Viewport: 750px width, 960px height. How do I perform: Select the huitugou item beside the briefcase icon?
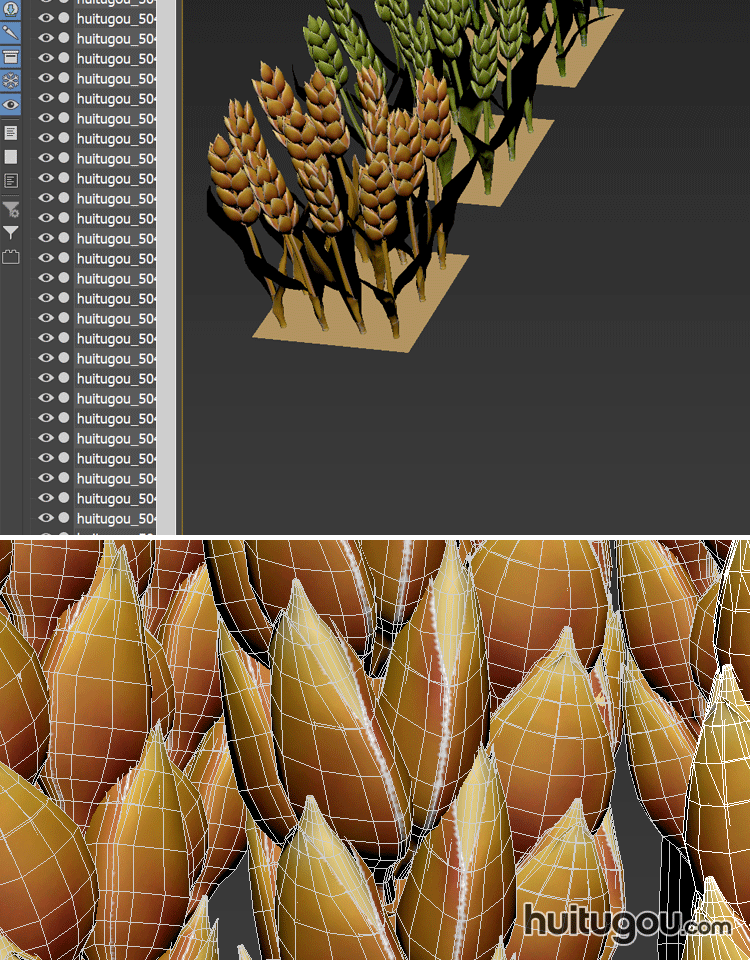[115, 258]
